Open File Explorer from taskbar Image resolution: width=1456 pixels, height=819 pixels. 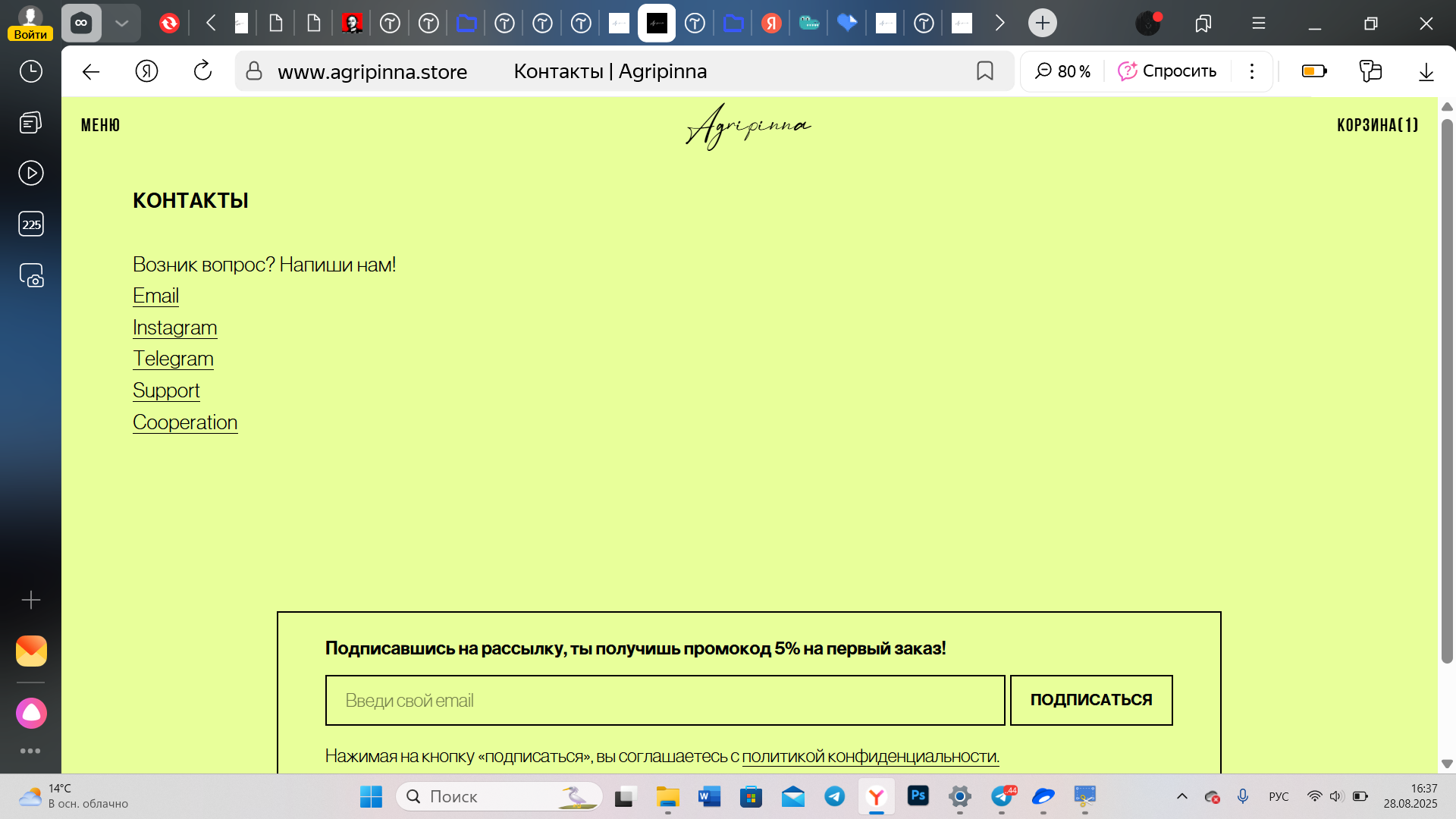coord(668,796)
